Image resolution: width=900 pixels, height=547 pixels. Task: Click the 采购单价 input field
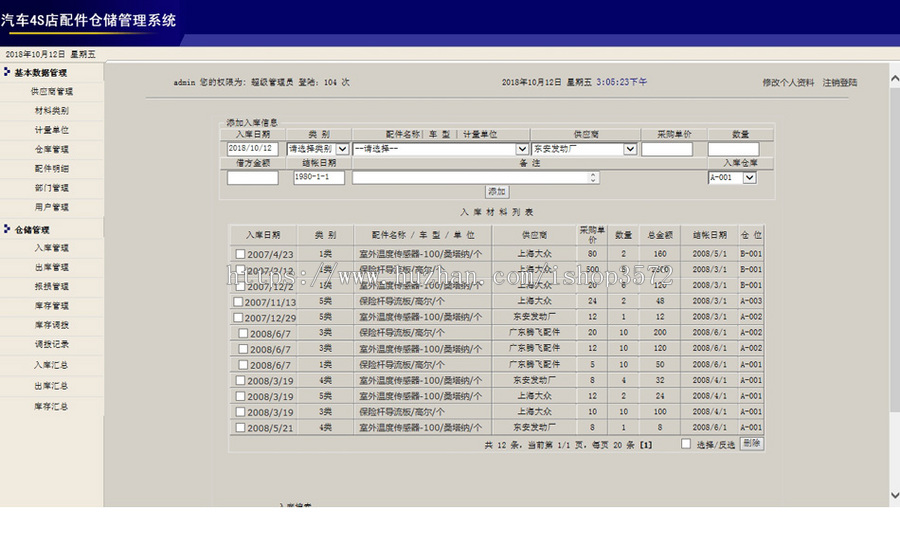(666, 149)
